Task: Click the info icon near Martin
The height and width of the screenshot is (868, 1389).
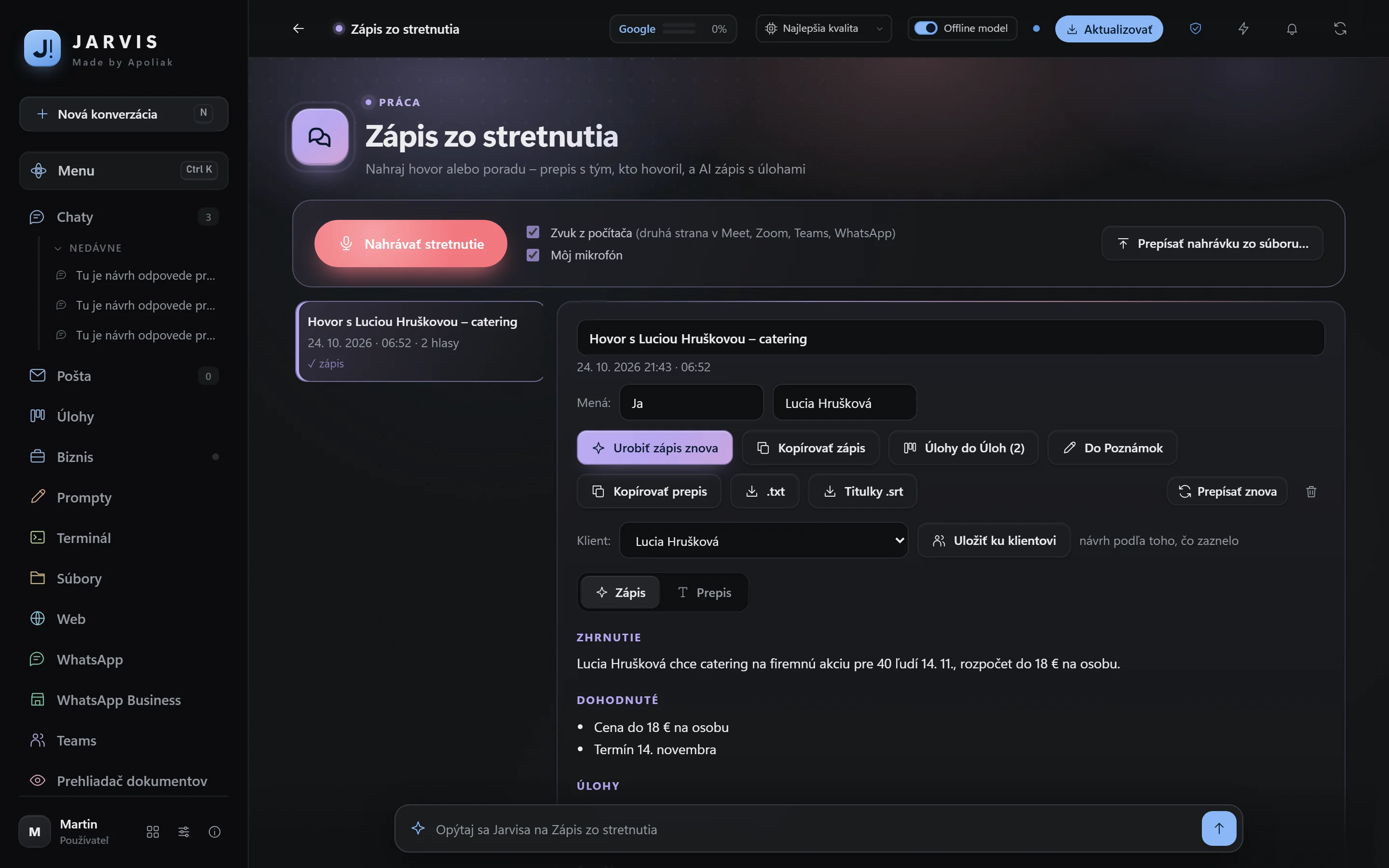Action: click(x=215, y=832)
